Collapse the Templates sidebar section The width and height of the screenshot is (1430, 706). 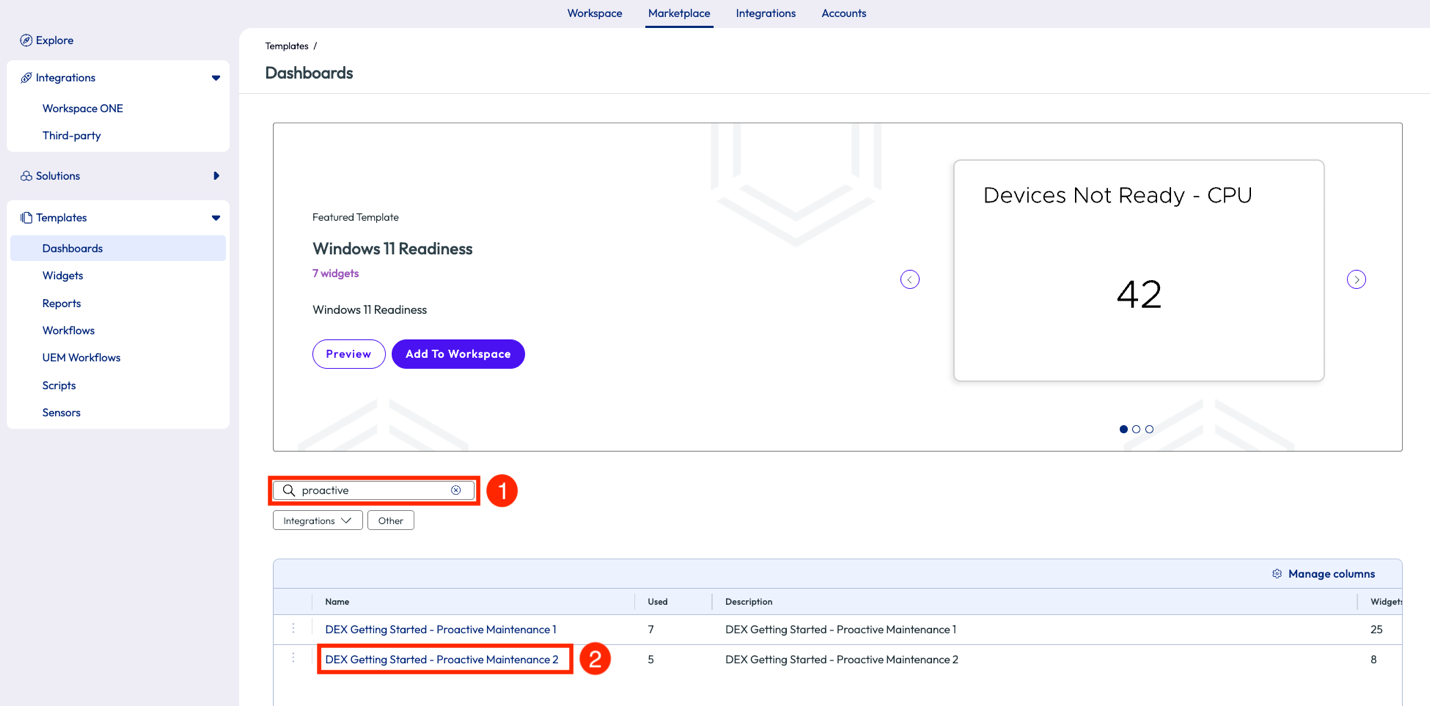click(215, 217)
